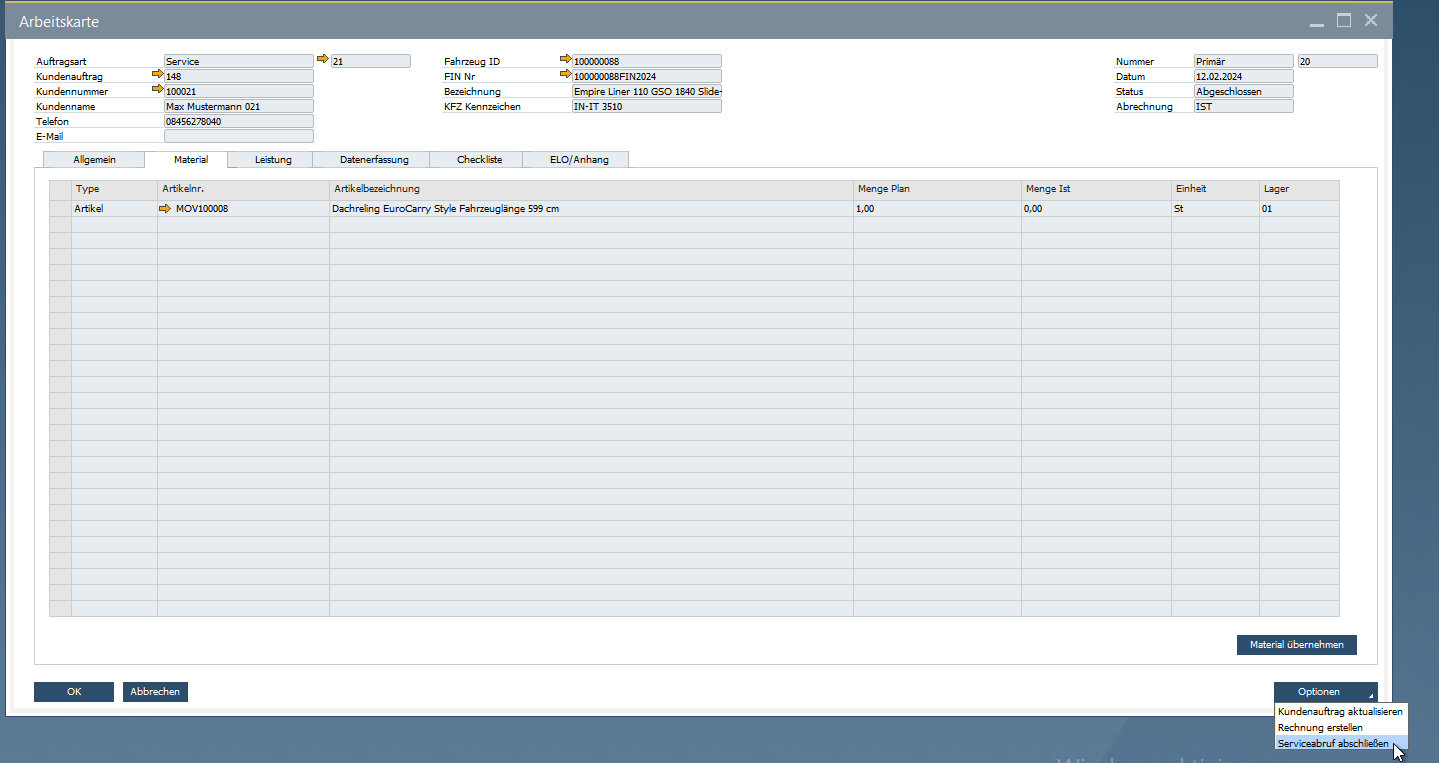Viewport: 1439px width, 763px height.
Task: Follow the Kundenauftrag 148 link arrow
Action: (x=157, y=74)
